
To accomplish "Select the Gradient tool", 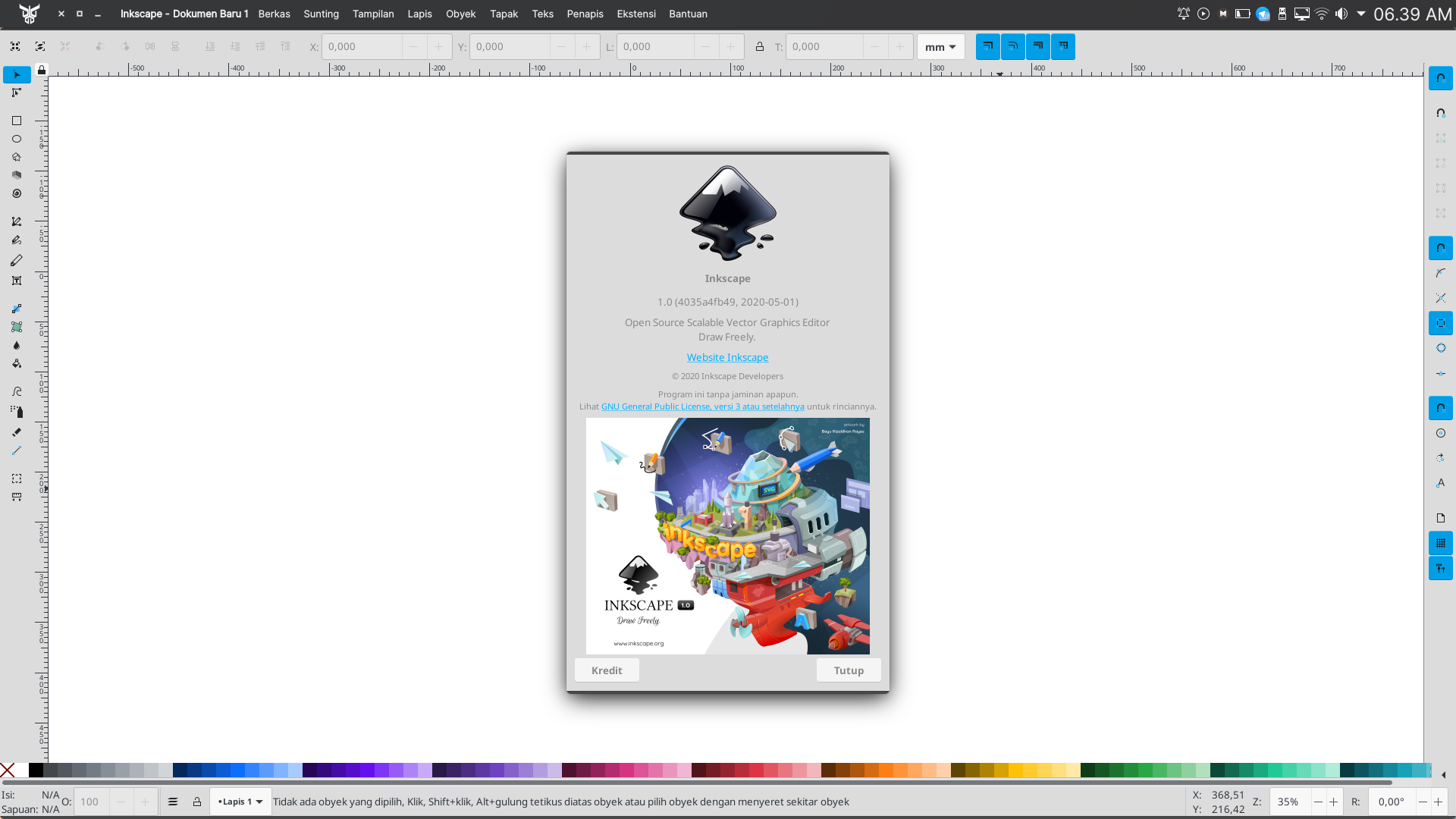I will 17,309.
